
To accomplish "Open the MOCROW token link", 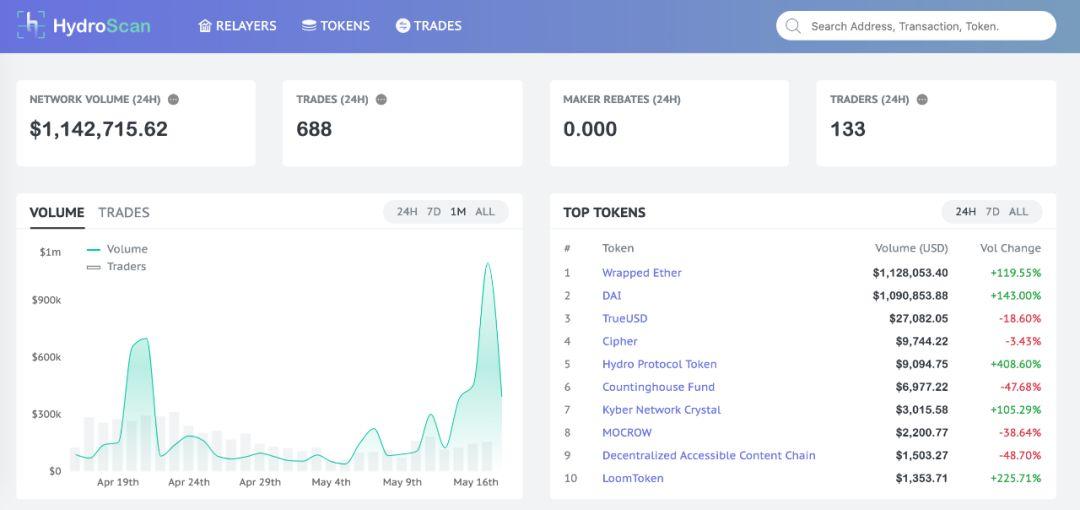I will (627, 433).
